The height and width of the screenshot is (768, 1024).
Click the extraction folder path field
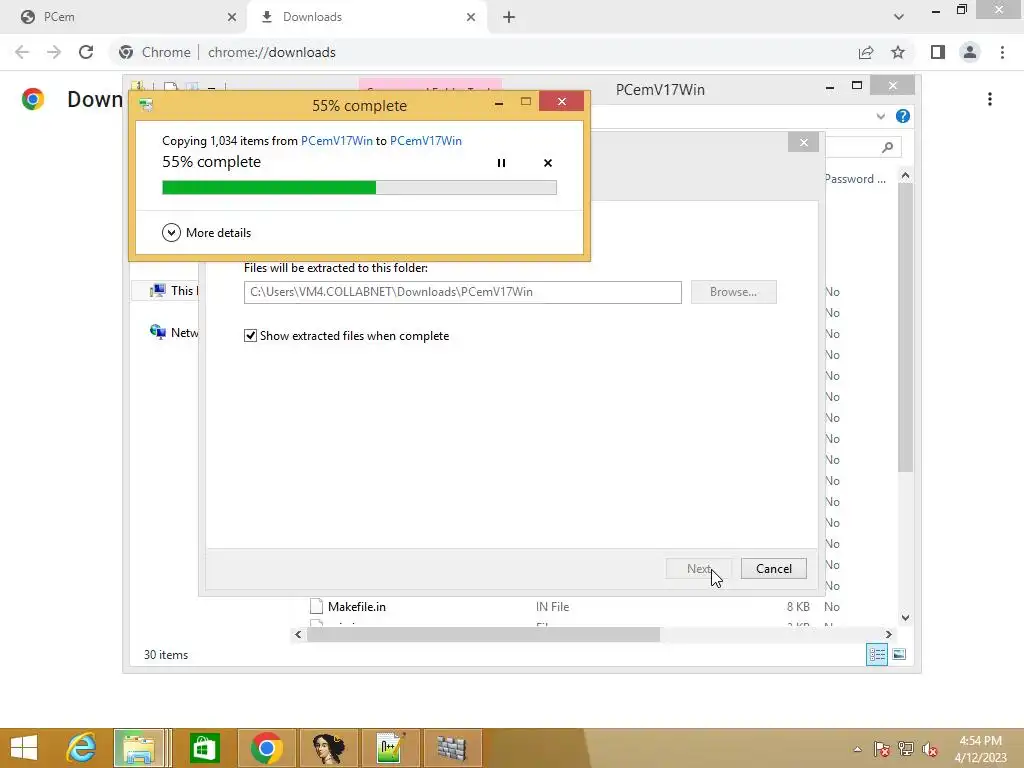(x=462, y=292)
